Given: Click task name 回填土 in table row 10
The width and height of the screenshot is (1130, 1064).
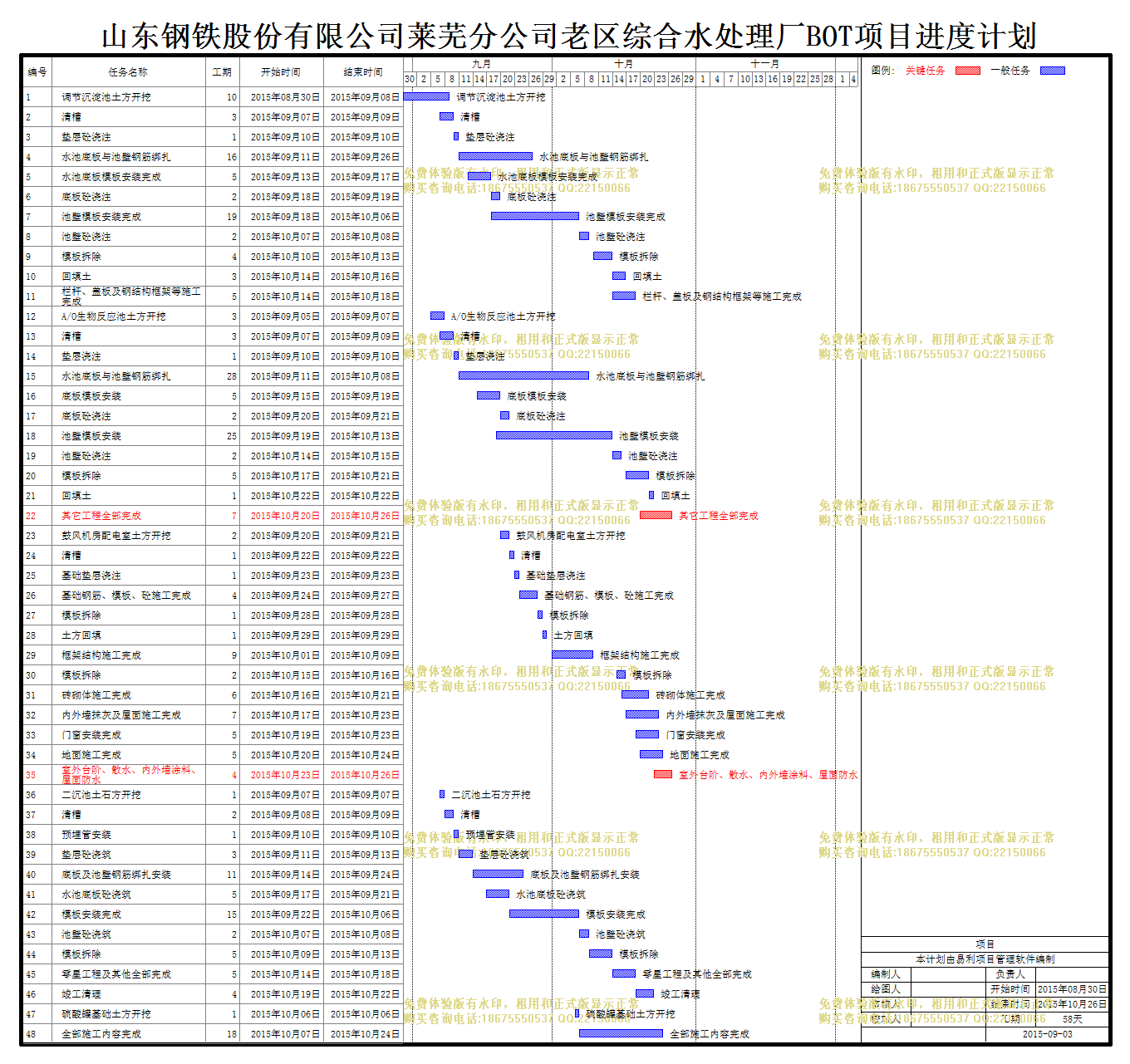Looking at the screenshot, I should (76, 277).
